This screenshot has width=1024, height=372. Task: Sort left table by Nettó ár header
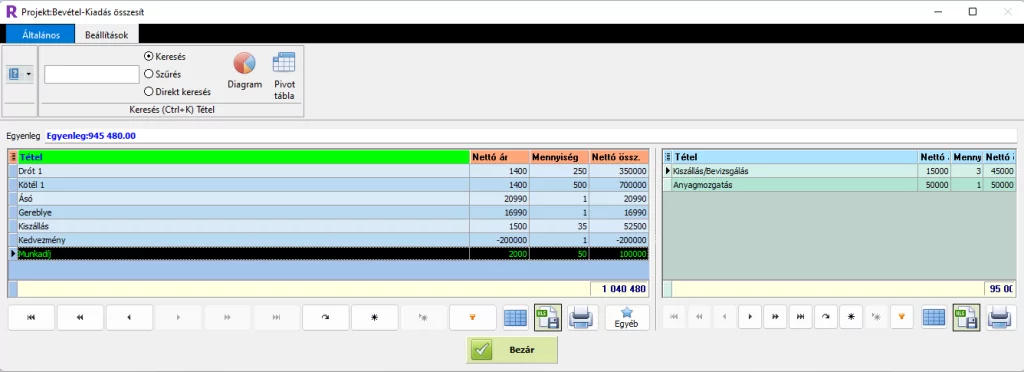click(499, 157)
